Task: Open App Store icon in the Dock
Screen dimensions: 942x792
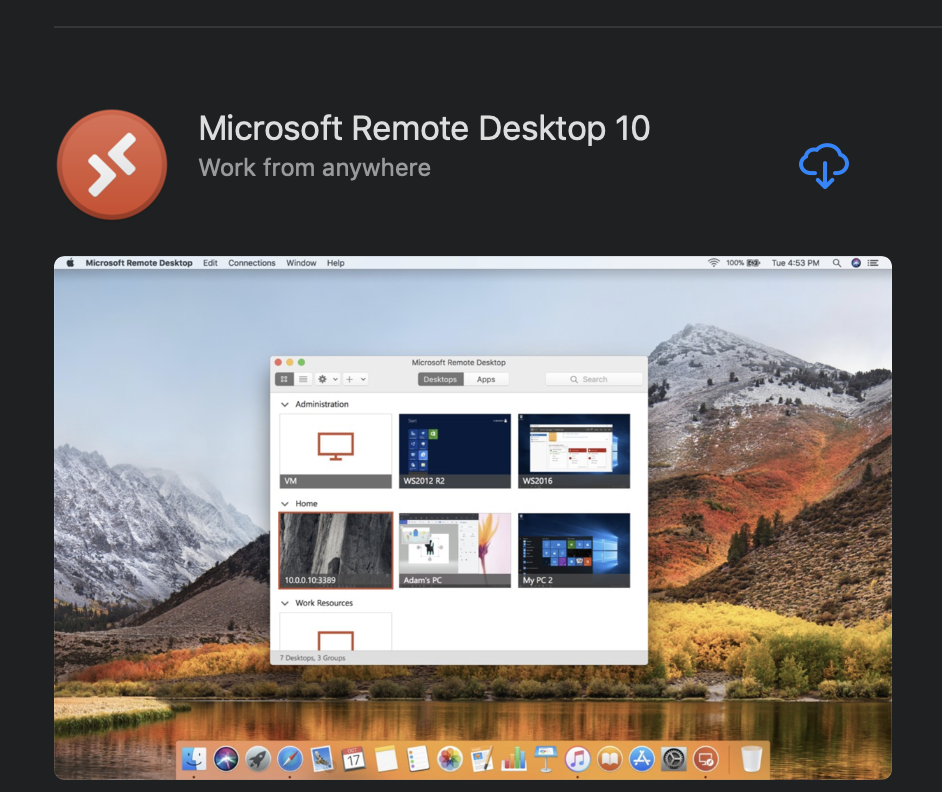Action: (x=642, y=759)
